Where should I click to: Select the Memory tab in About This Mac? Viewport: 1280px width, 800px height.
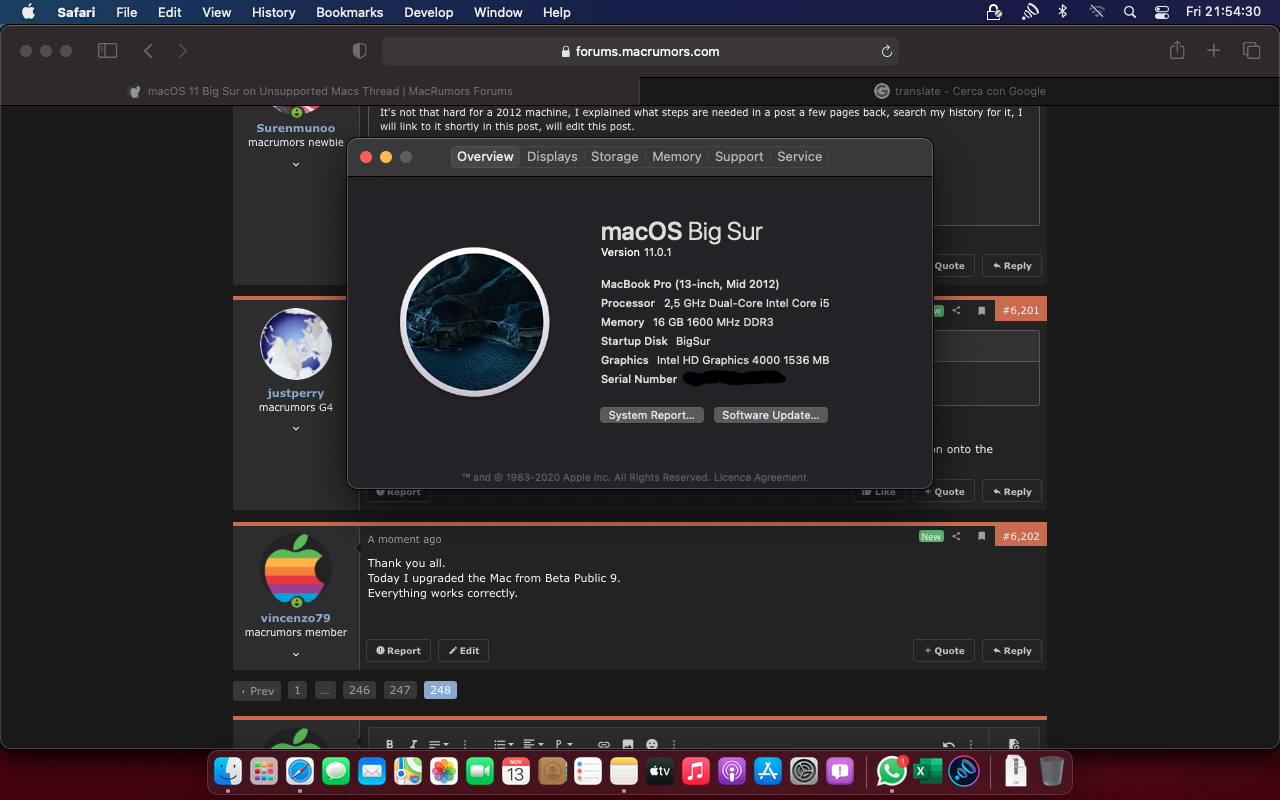677,157
